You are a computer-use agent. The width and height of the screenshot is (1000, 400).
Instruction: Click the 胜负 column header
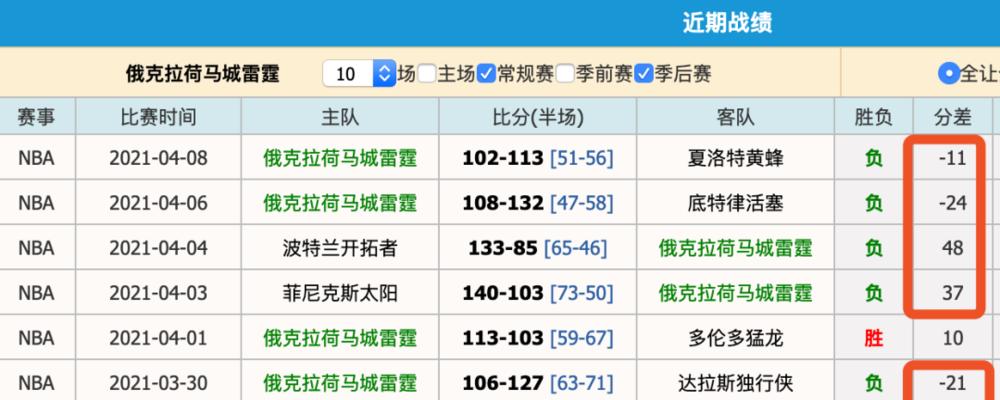tap(874, 117)
